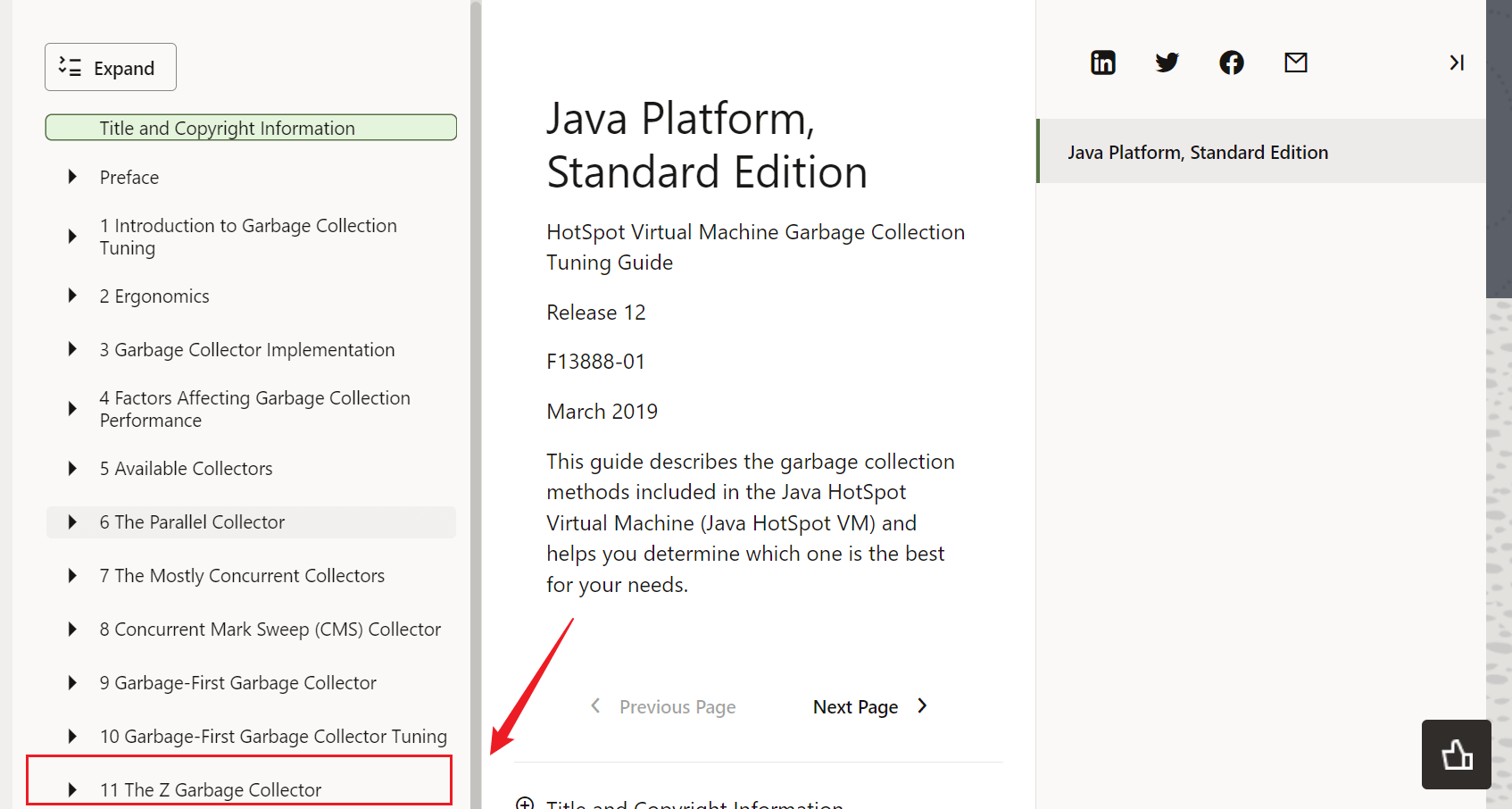The height and width of the screenshot is (809, 1512).
Task: Open 6 The Parallel Collector chapter
Action: pos(192,522)
